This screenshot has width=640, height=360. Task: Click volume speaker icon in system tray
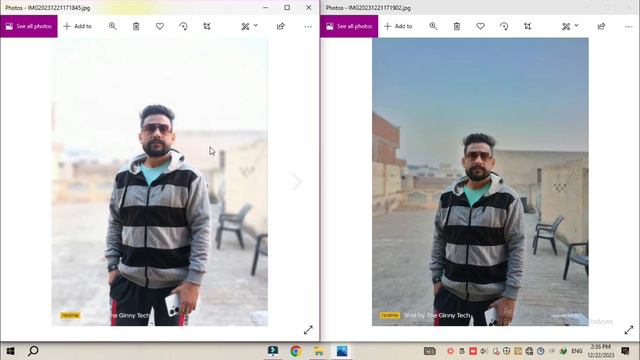pyautogui.click(x=484, y=351)
